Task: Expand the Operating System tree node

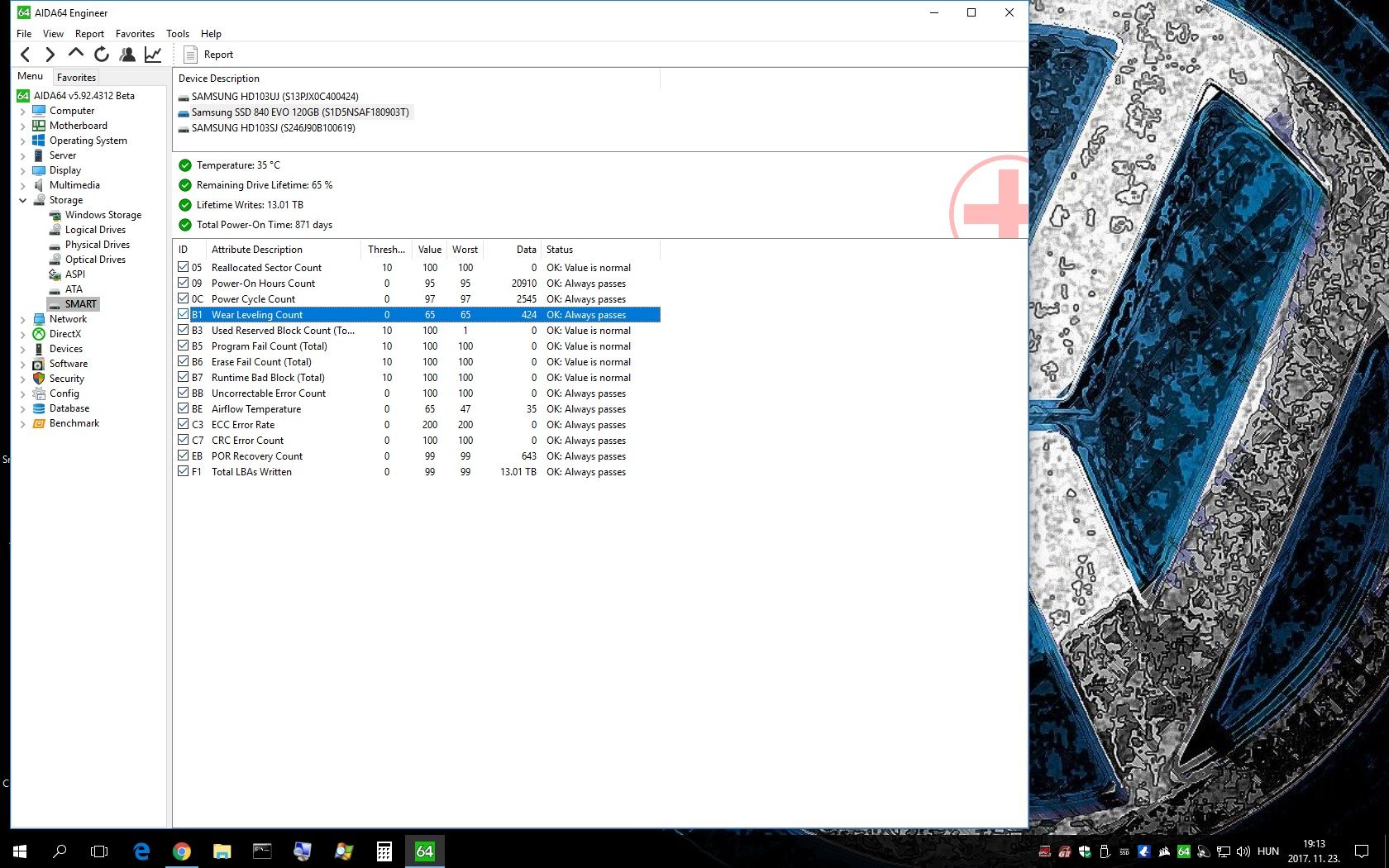Action: click(22, 141)
